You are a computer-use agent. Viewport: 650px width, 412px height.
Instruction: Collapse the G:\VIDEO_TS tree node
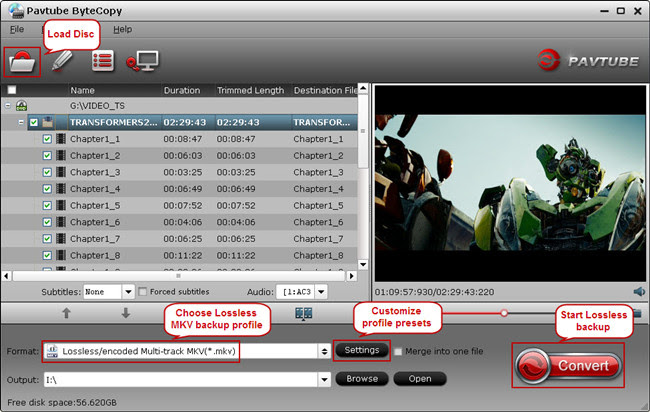(7, 106)
